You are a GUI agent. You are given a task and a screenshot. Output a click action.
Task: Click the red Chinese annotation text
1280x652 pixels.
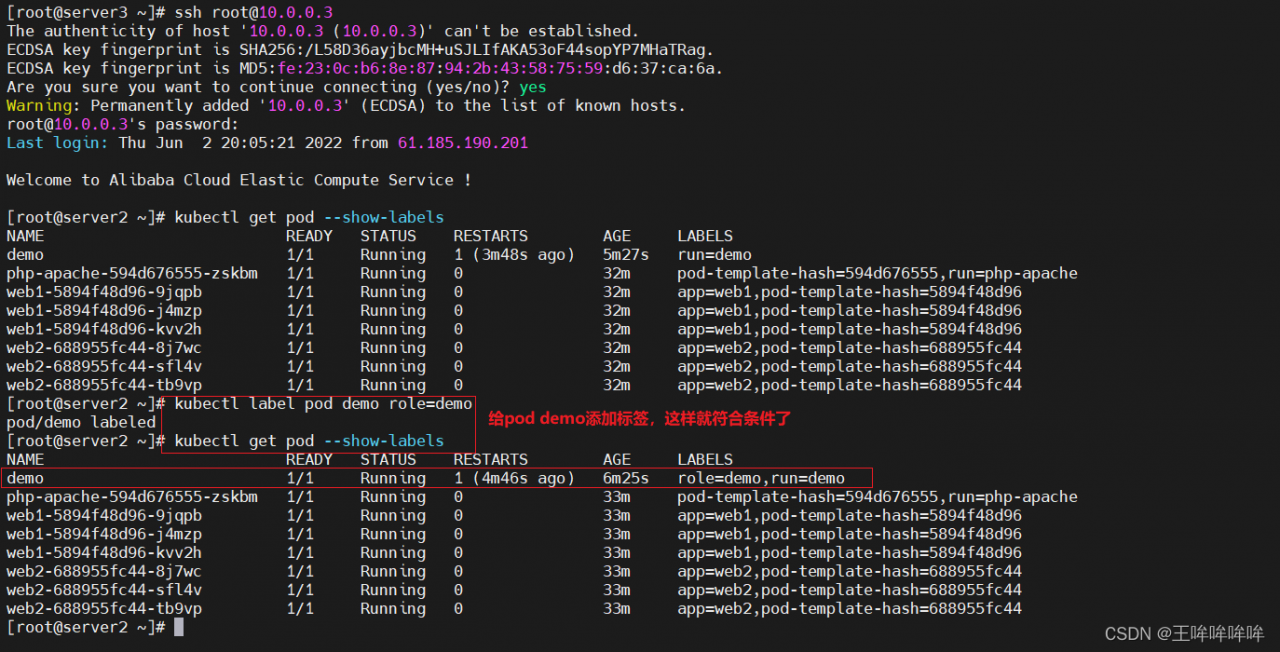pyautogui.click(x=639, y=419)
